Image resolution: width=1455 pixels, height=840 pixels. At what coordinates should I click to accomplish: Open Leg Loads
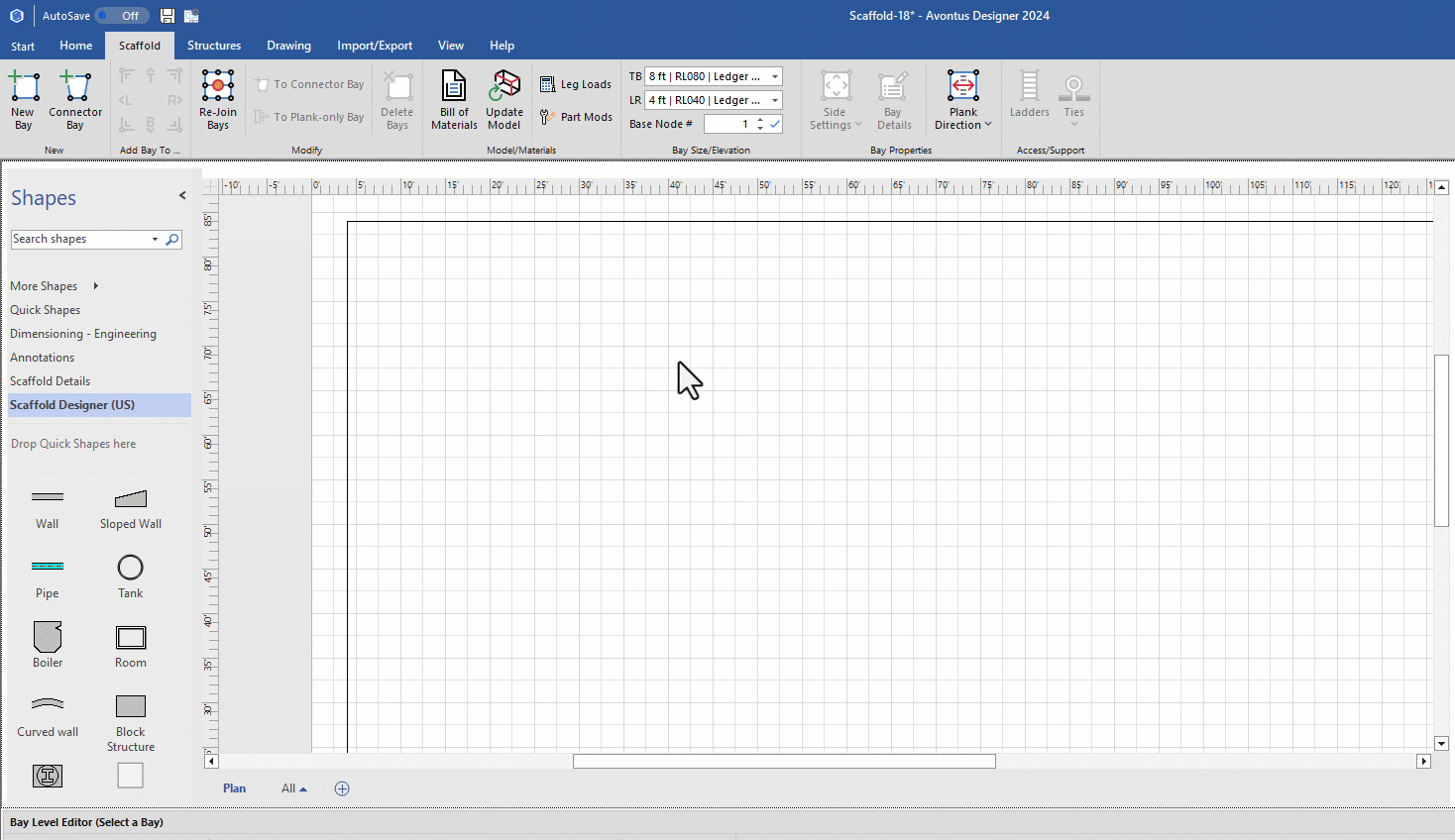576,85
